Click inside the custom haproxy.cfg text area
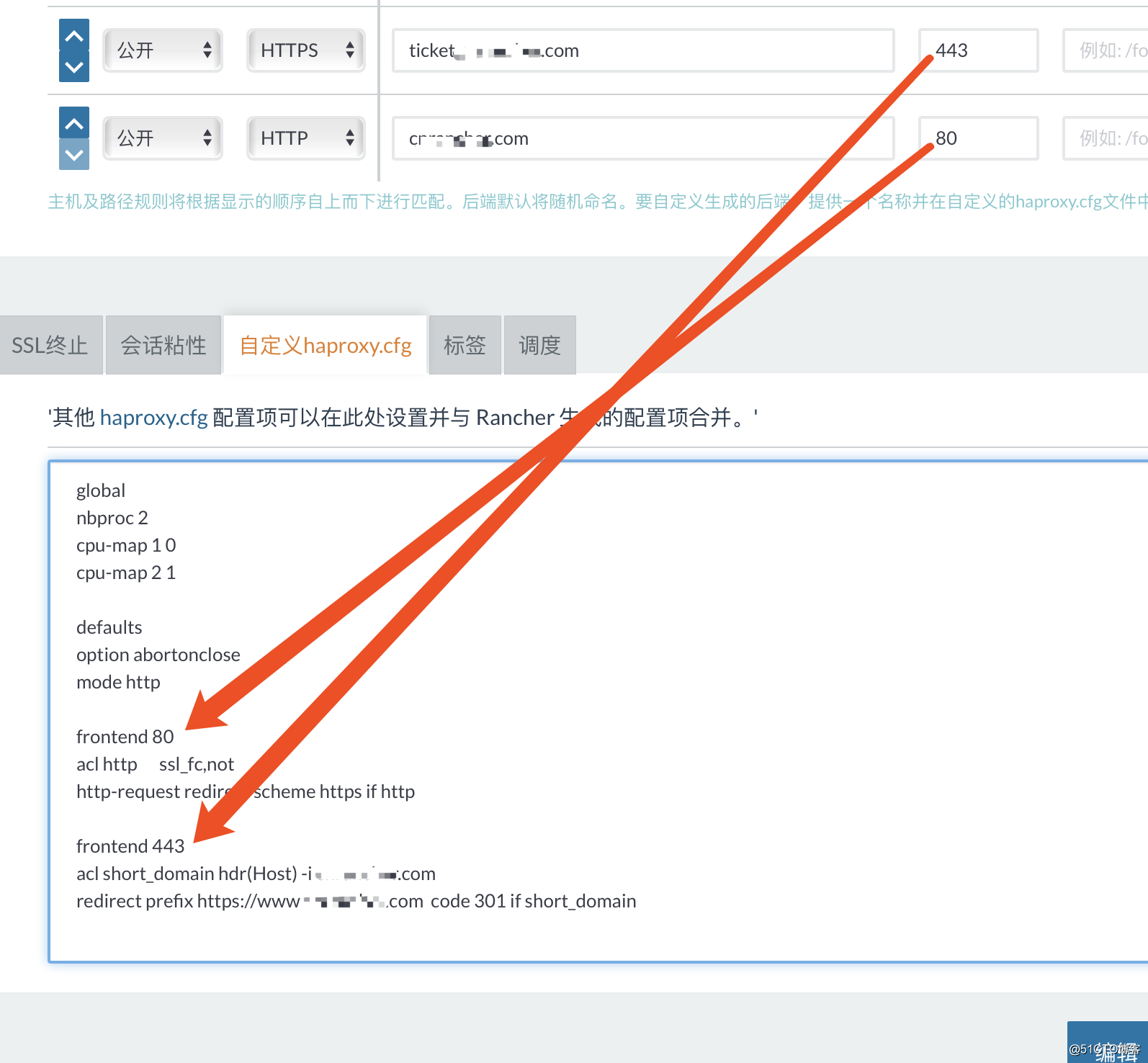 point(598,712)
